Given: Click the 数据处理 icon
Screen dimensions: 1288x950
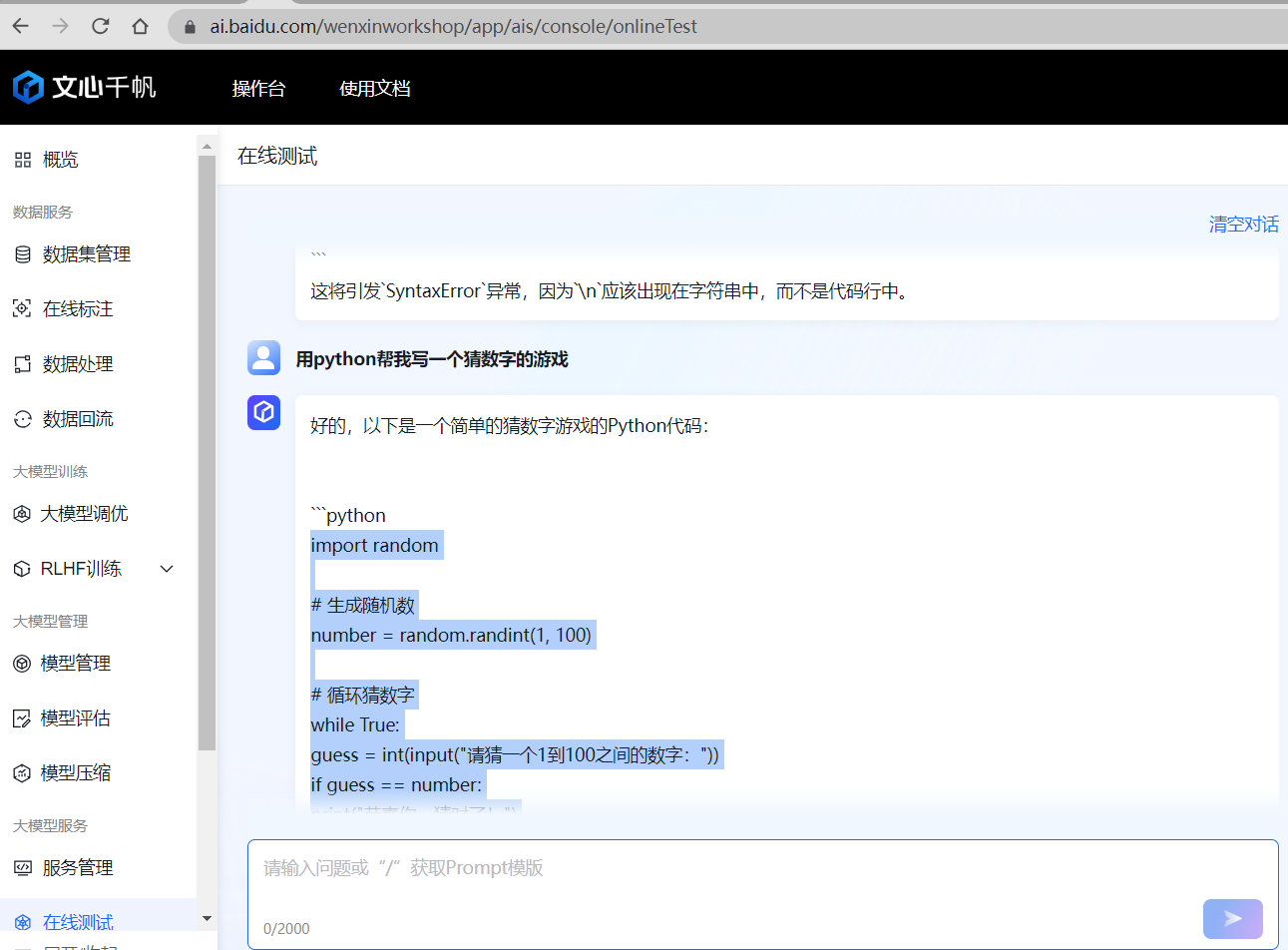Looking at the screenshot, I should click(23, 364).
